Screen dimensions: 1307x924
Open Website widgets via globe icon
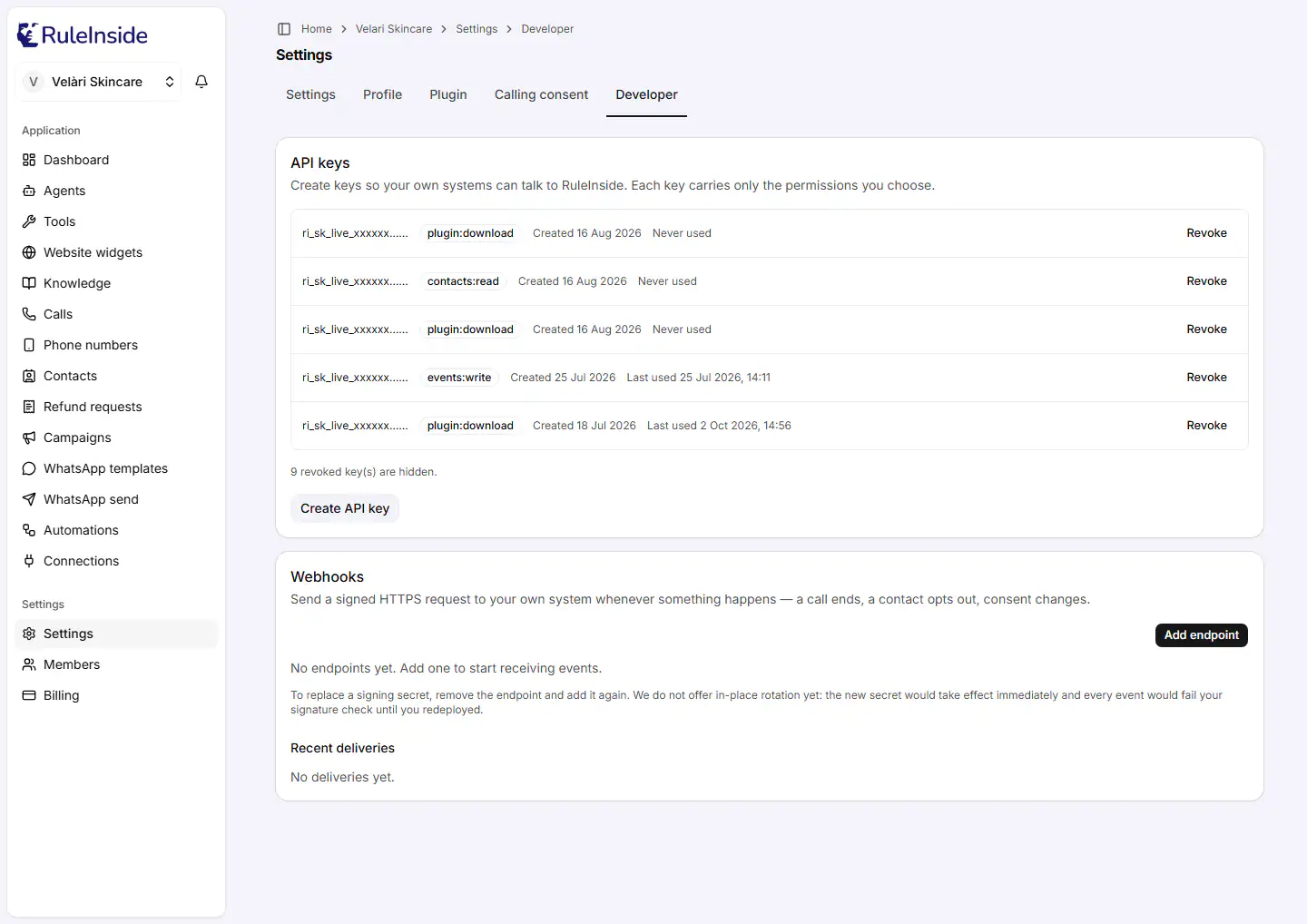[x=29, y=252]
